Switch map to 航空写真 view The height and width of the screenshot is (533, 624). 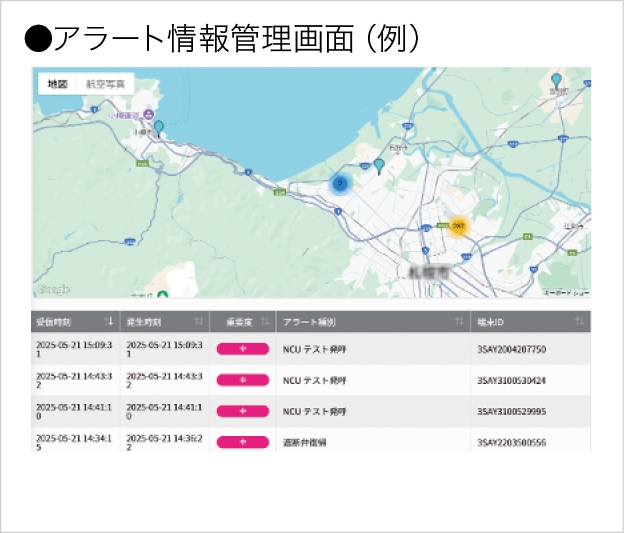point(105,85)
